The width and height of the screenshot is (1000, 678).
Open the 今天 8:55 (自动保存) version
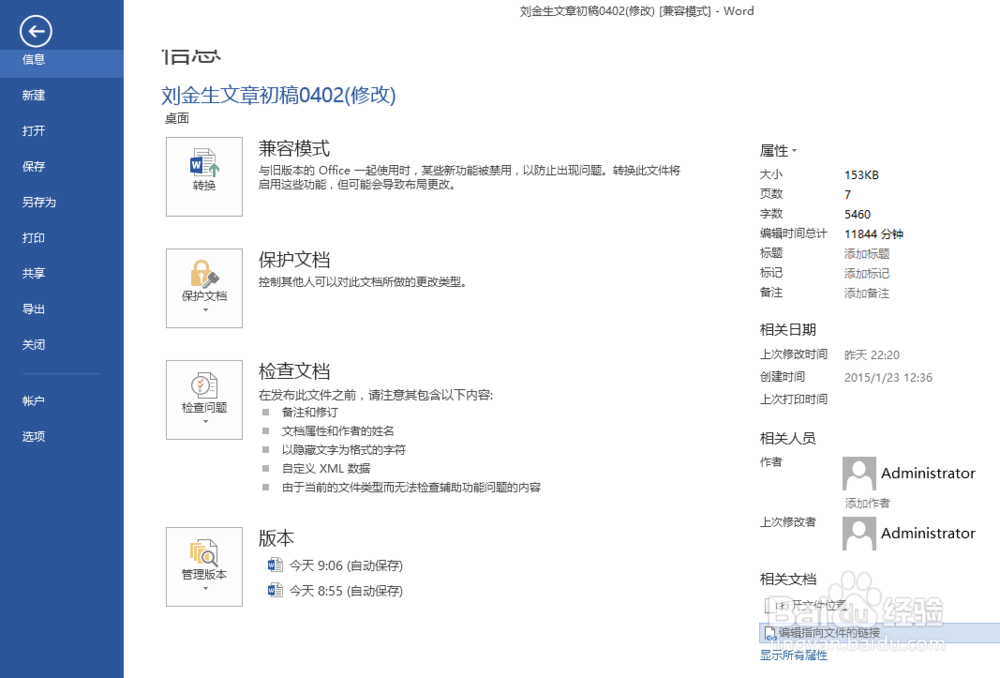(346, 591)
